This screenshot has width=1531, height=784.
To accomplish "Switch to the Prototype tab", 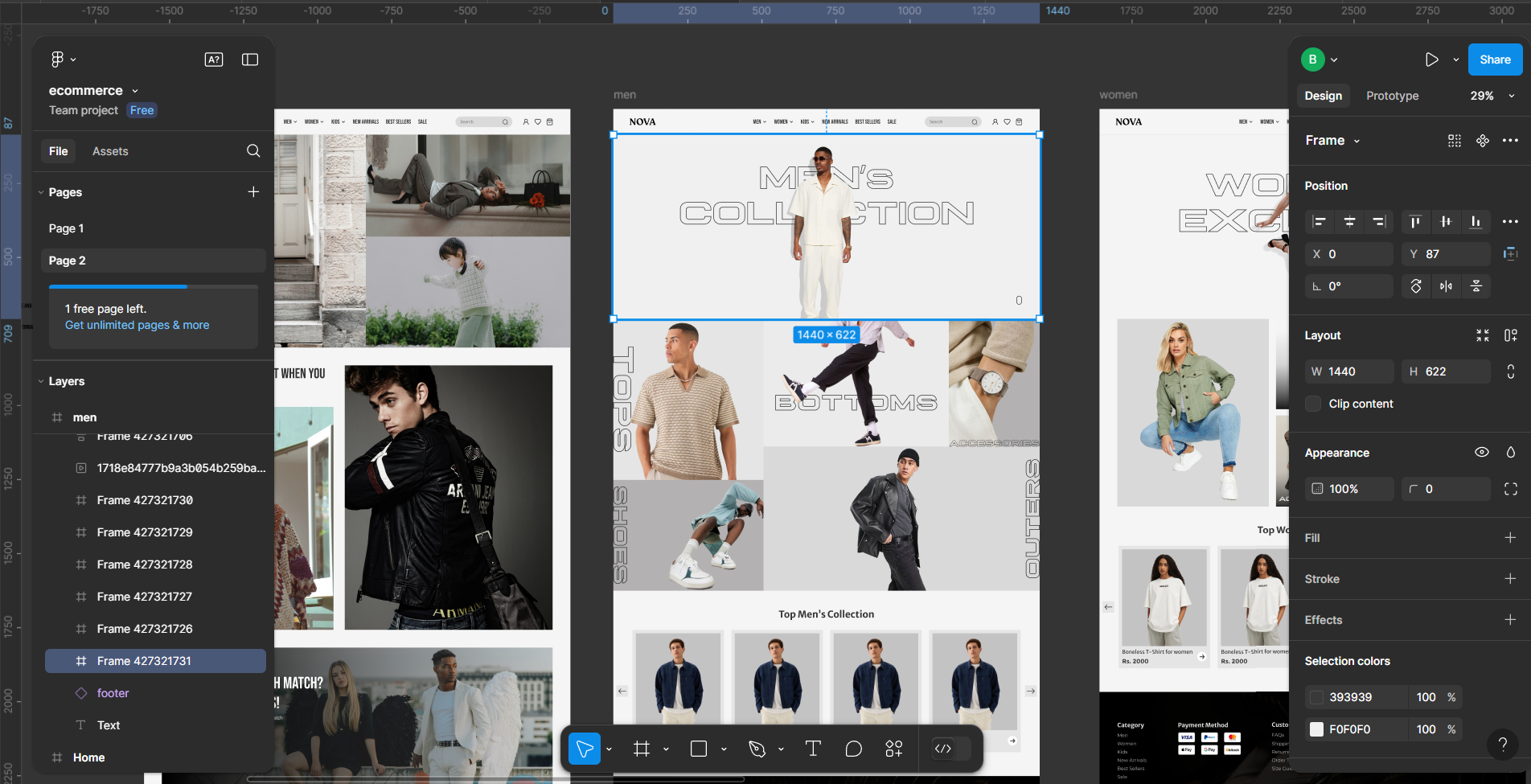I will 1392,95.
